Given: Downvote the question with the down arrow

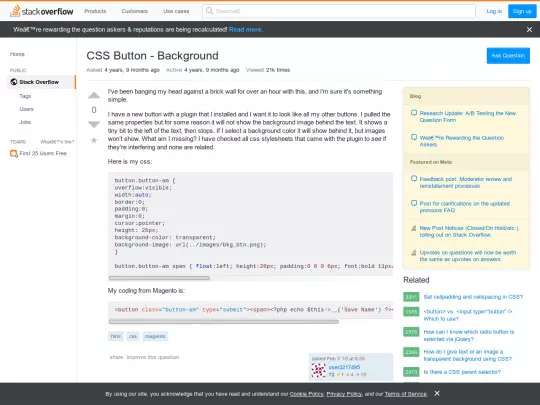Looking at the screenshot, I should (94, 124).
